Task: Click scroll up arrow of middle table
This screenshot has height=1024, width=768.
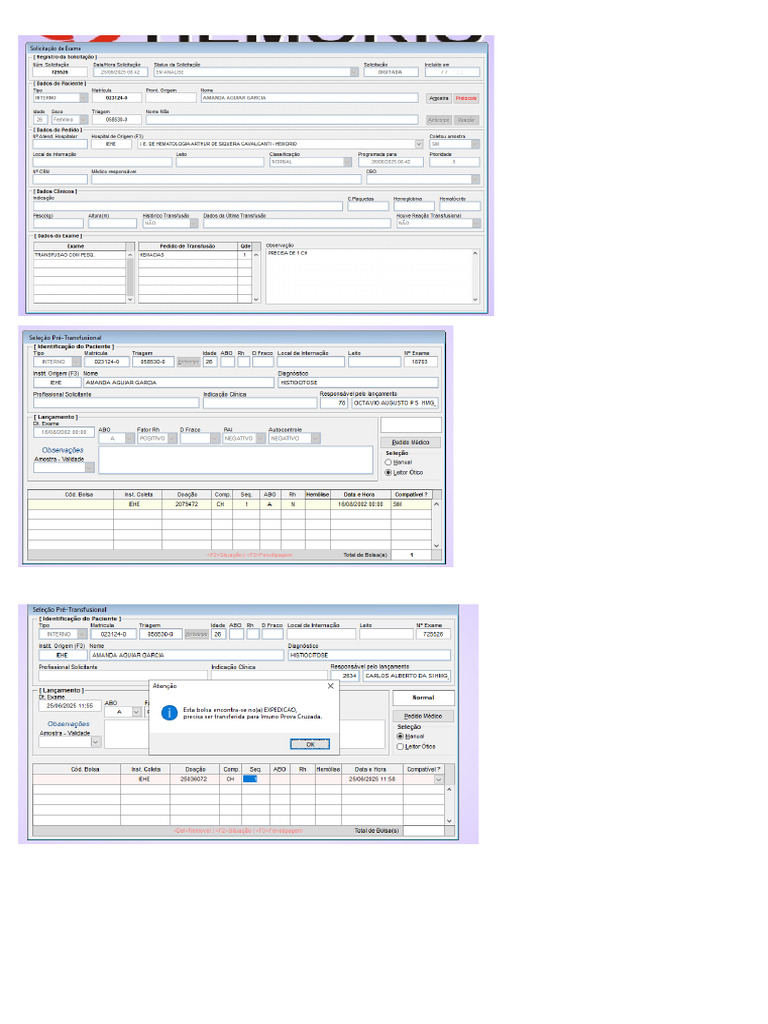Action: click(x=436, y=504)
